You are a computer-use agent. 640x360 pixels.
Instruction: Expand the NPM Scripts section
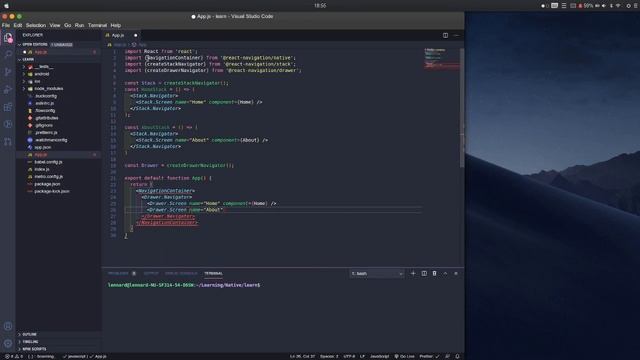point(59,349)
